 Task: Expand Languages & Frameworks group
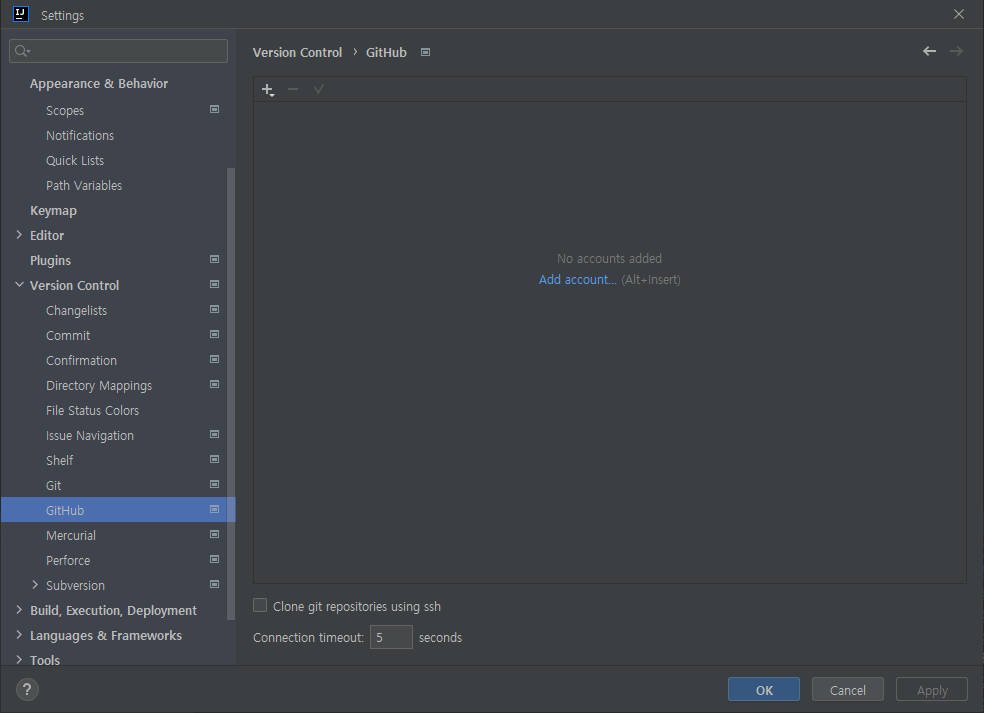tap(19, 635)
